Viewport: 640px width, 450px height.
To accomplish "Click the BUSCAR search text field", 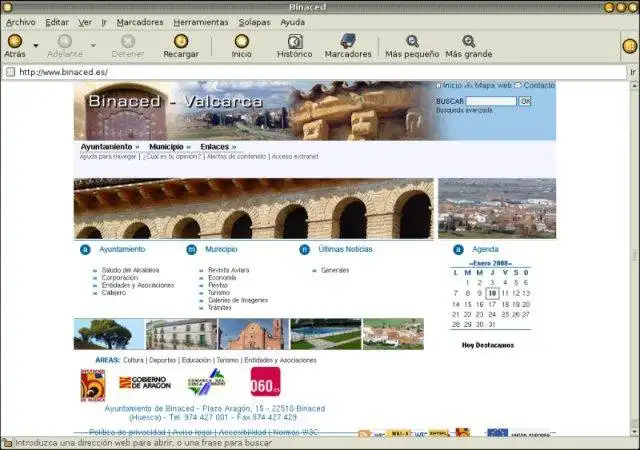I will click(x=491, y=101).
